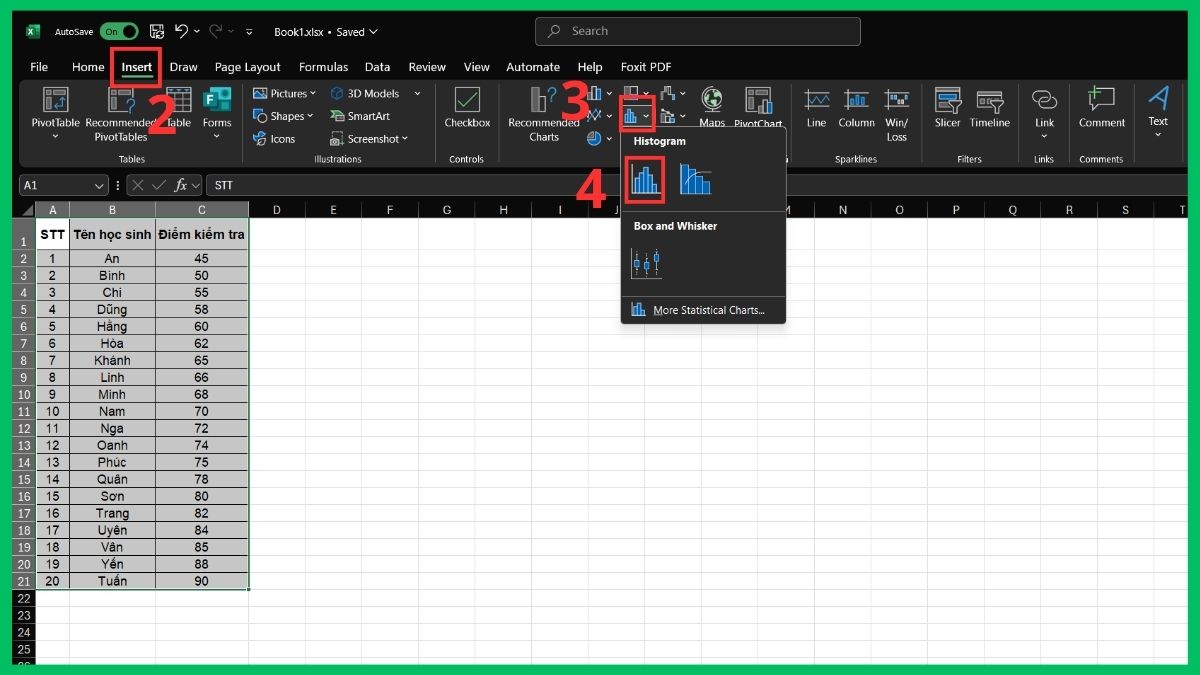
Task: Open the Page Layout tab
Action: click(247, 67)
